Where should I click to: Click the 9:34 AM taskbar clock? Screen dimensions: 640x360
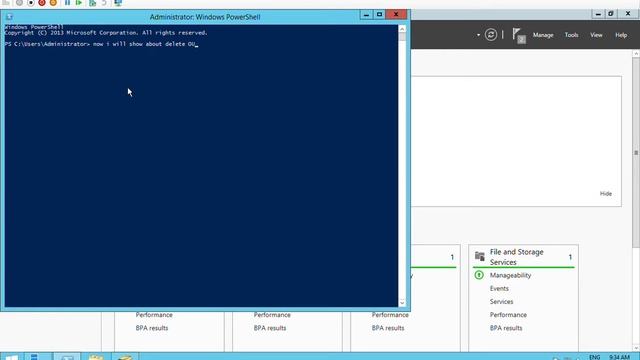point(619,357)
